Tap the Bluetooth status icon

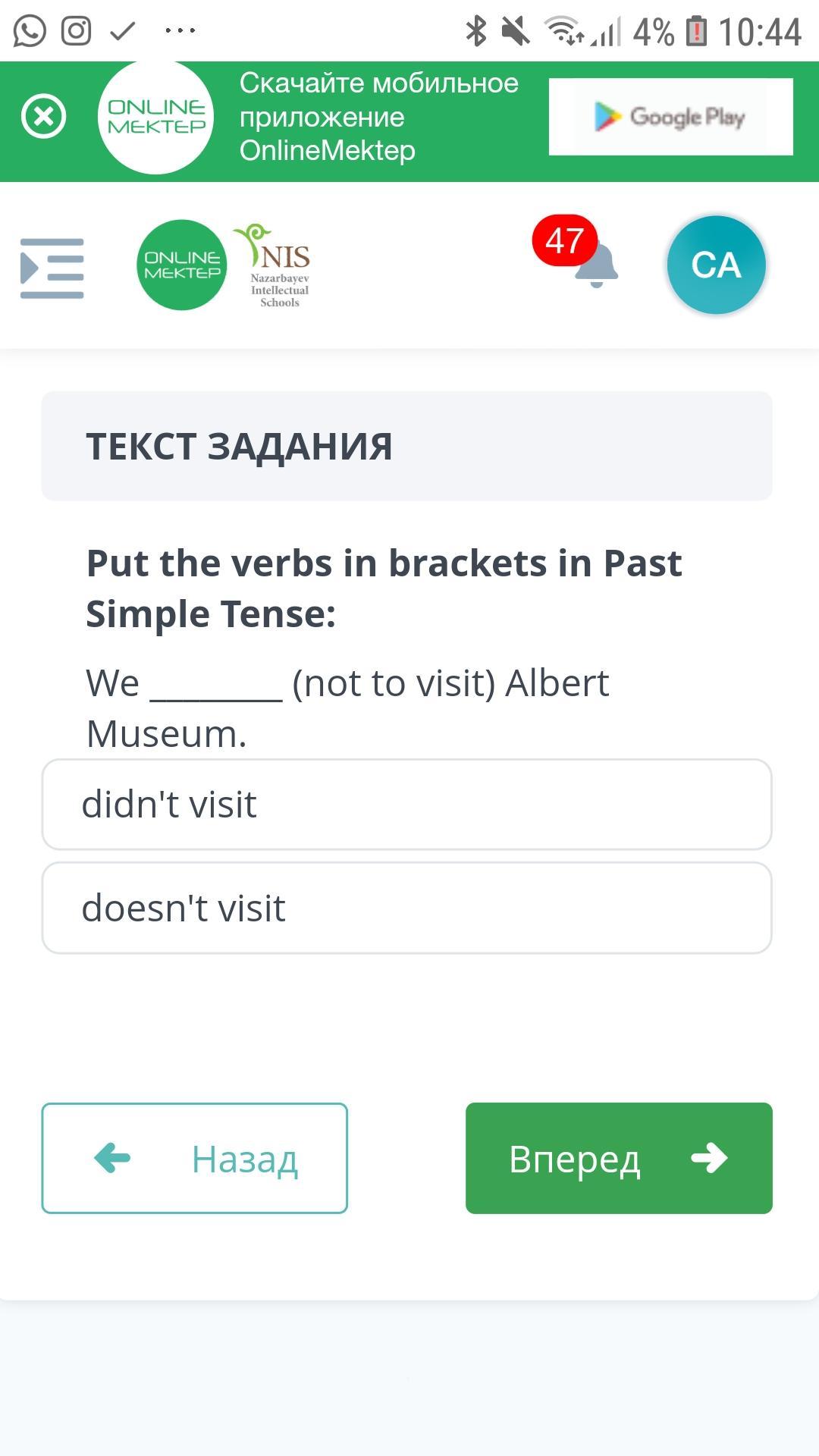[x=476, y=31]
